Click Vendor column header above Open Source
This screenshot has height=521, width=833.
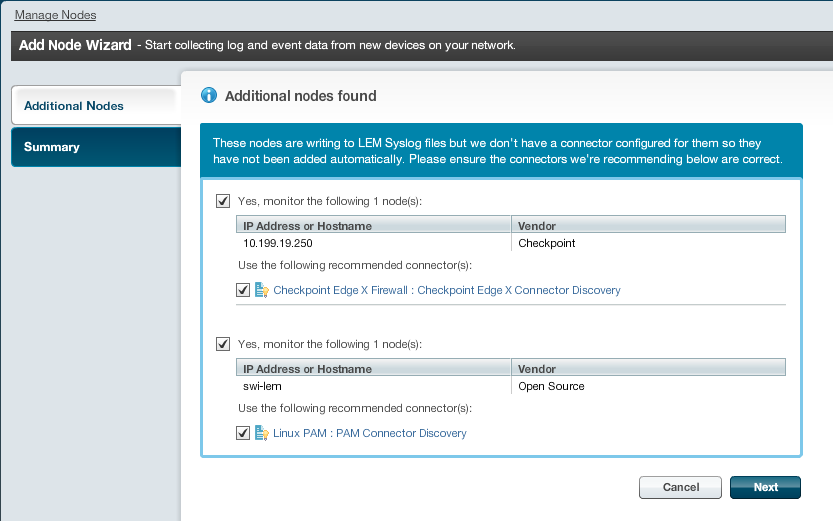click(648, 368)
